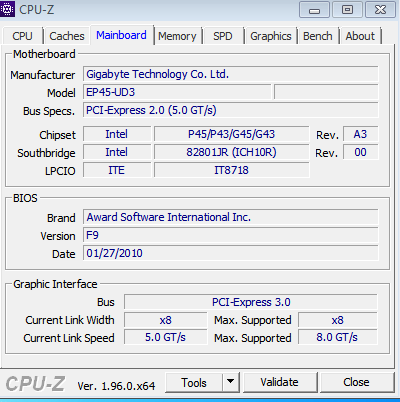Click the BIOS group label
This screenshot has width=400, height=402.
[25, 198]
